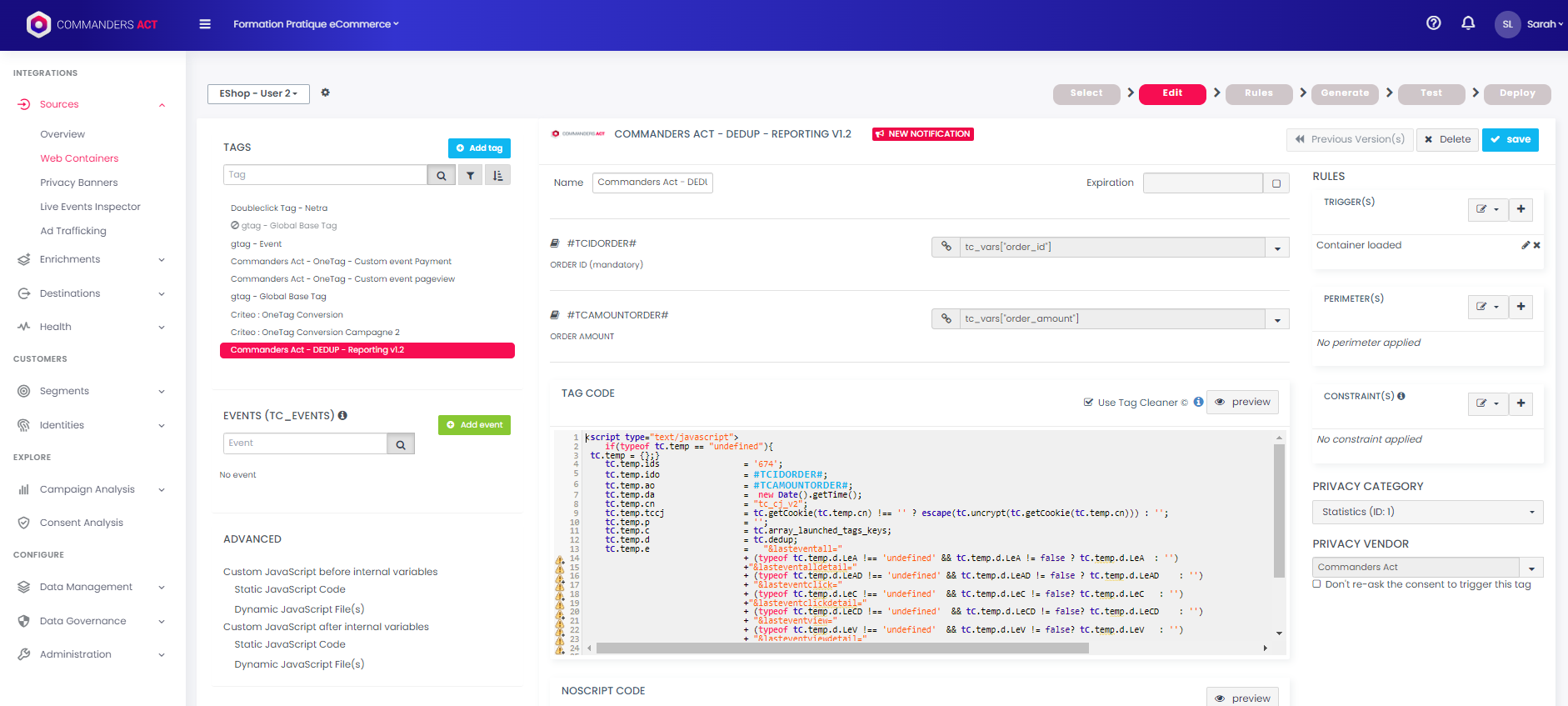The width and height of the screenshot is (1568, 706).
Task: Expand the tc_vars order_id dropdown arrow
Action: 1277,248
